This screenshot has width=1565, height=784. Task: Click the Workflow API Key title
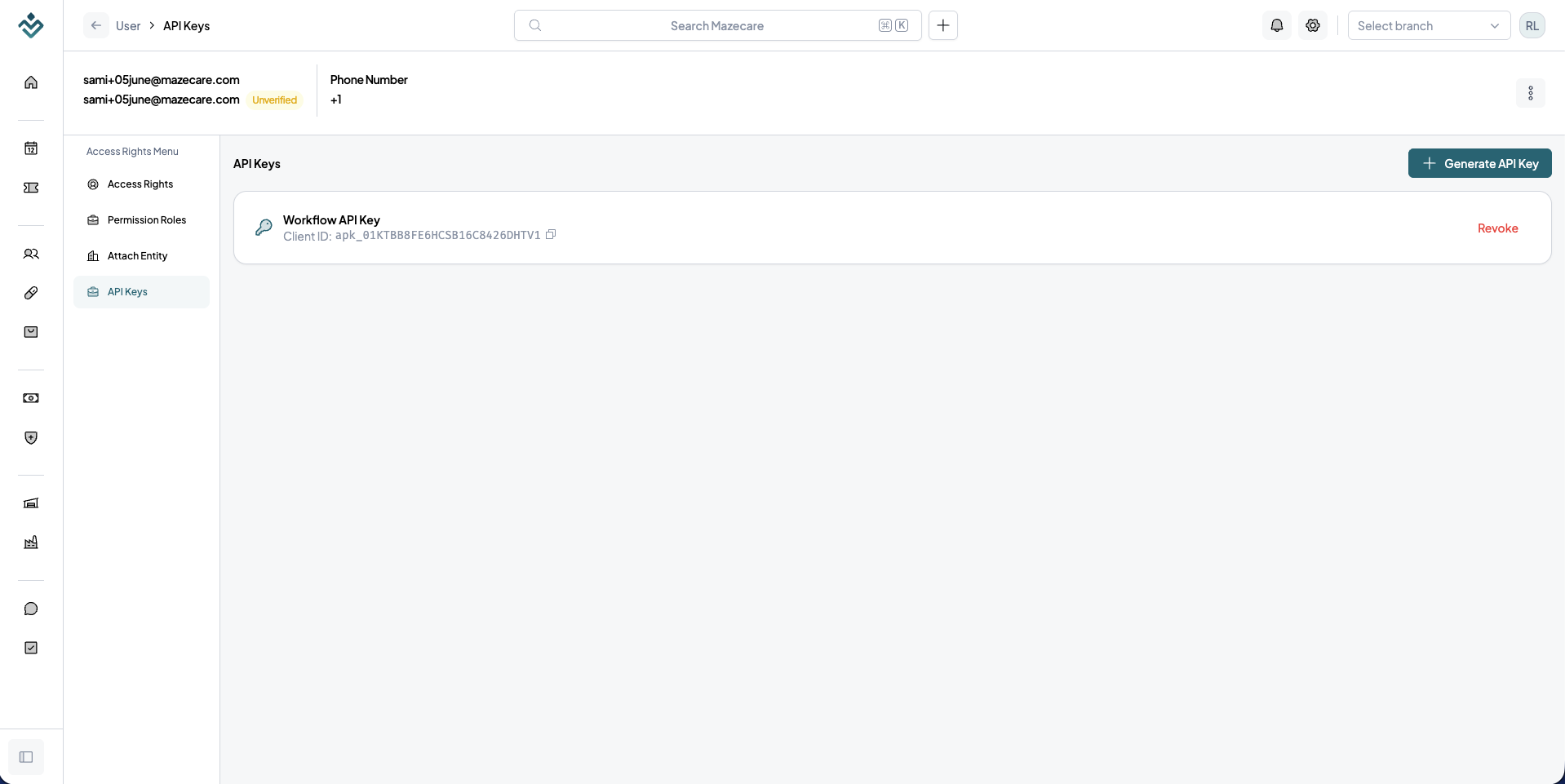(x=331, y=220)
